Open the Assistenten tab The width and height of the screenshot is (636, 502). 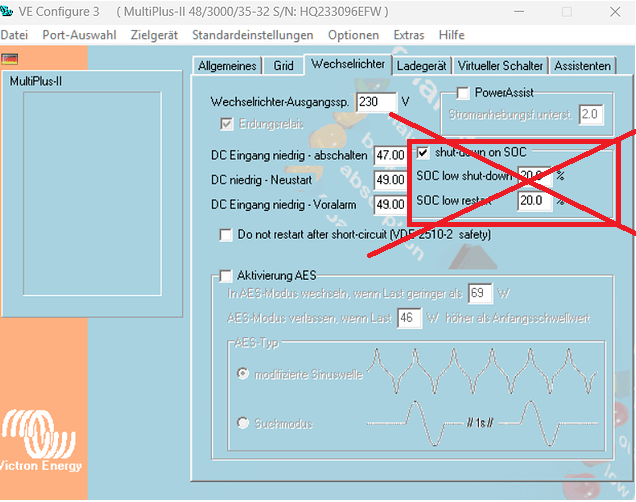point(582,66)
